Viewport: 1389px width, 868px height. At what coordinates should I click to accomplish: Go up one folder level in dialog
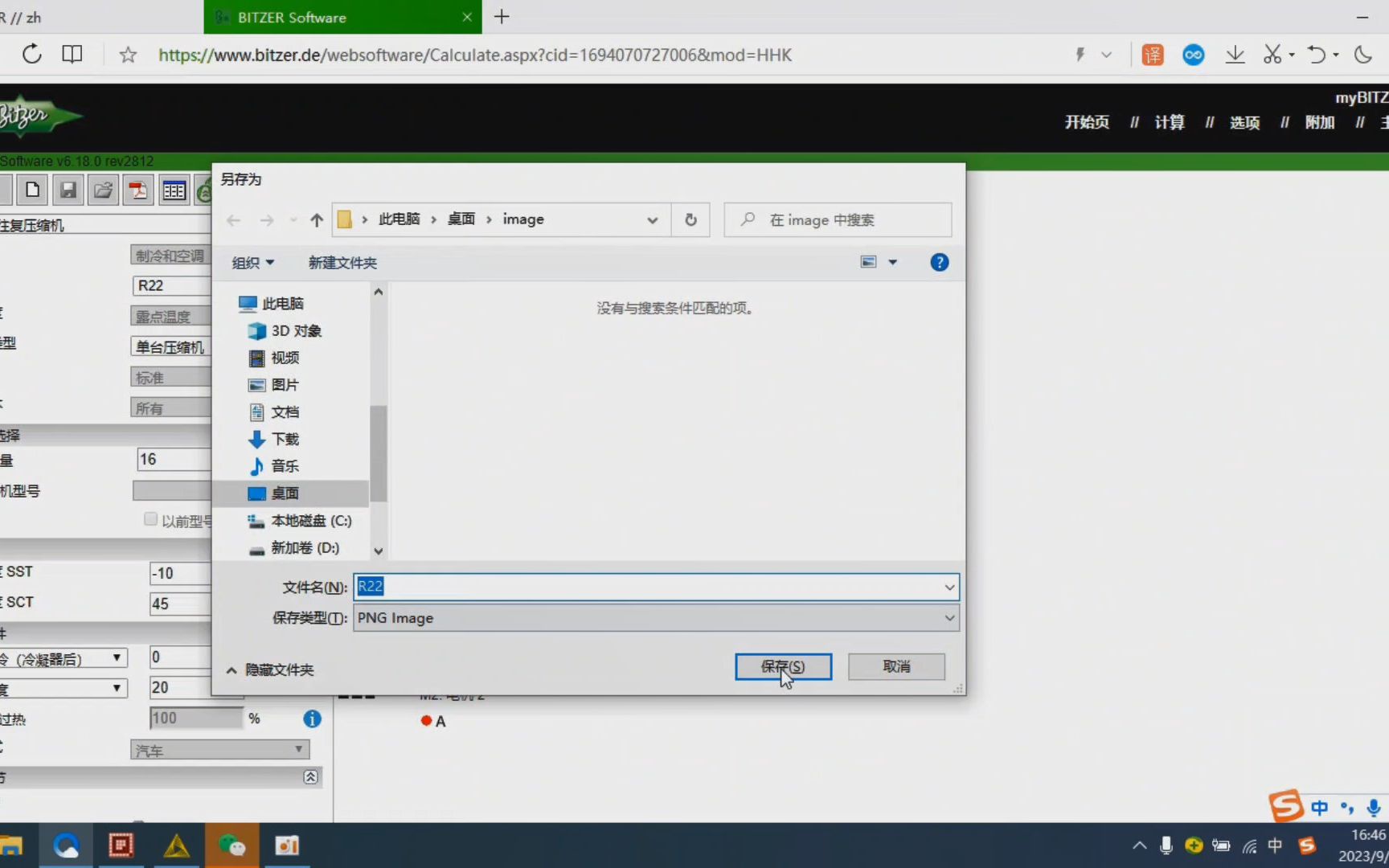[317, 220]
